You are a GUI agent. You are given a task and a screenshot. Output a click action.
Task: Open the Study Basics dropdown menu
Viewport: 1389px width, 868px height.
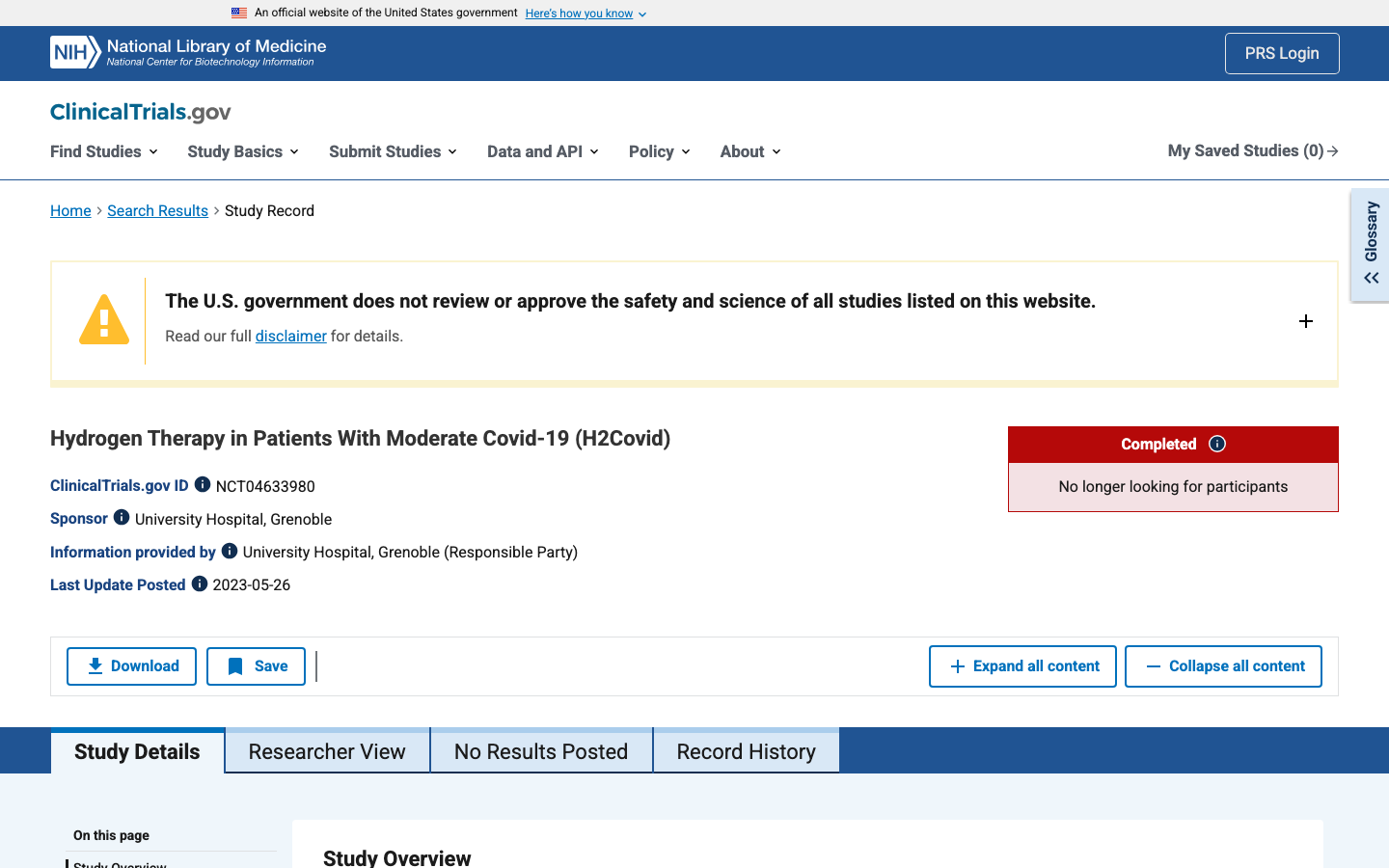pos(243,151)
